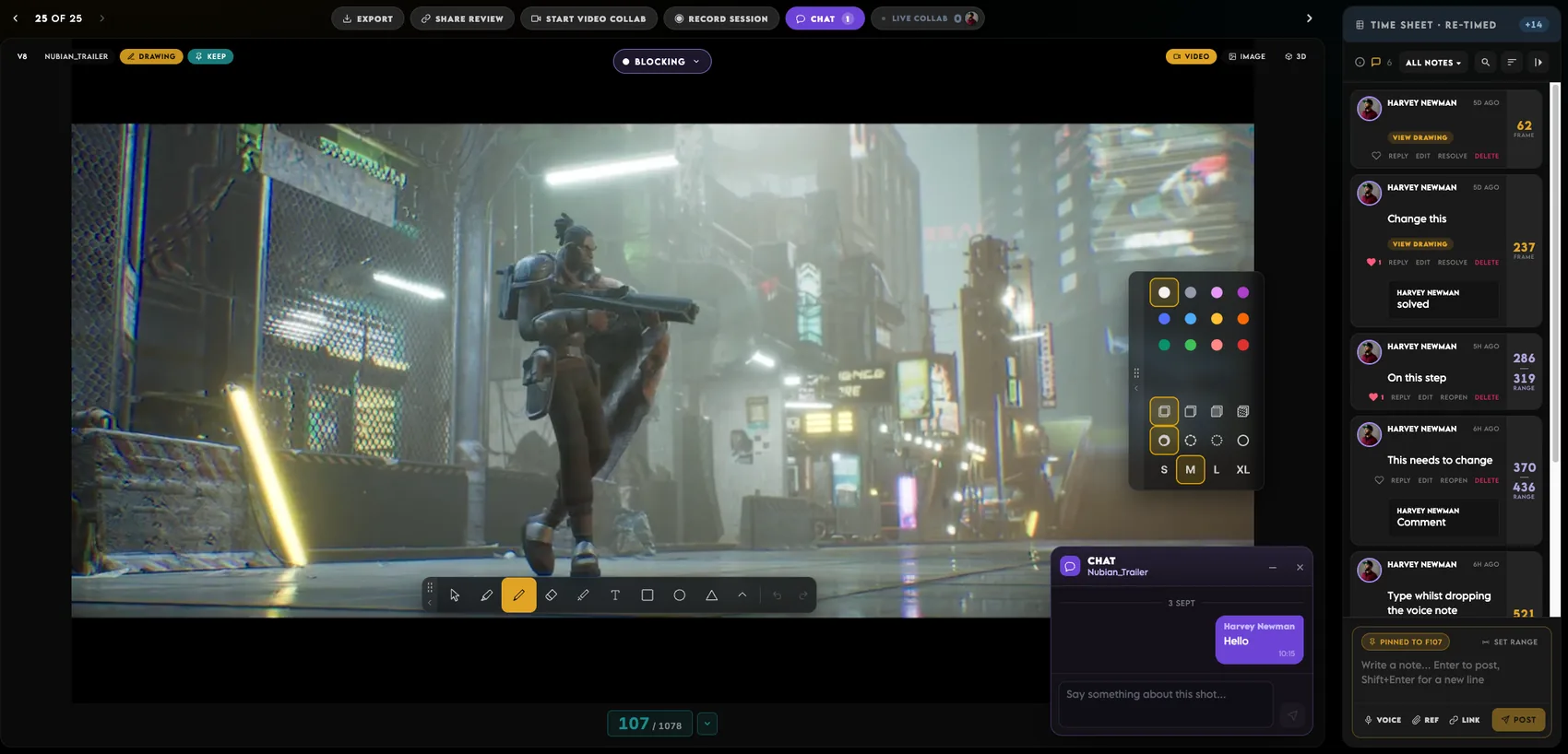Viewport: 1568px width, 754px height.
Task: Click the Keep tag
Action: click(210, 56)
